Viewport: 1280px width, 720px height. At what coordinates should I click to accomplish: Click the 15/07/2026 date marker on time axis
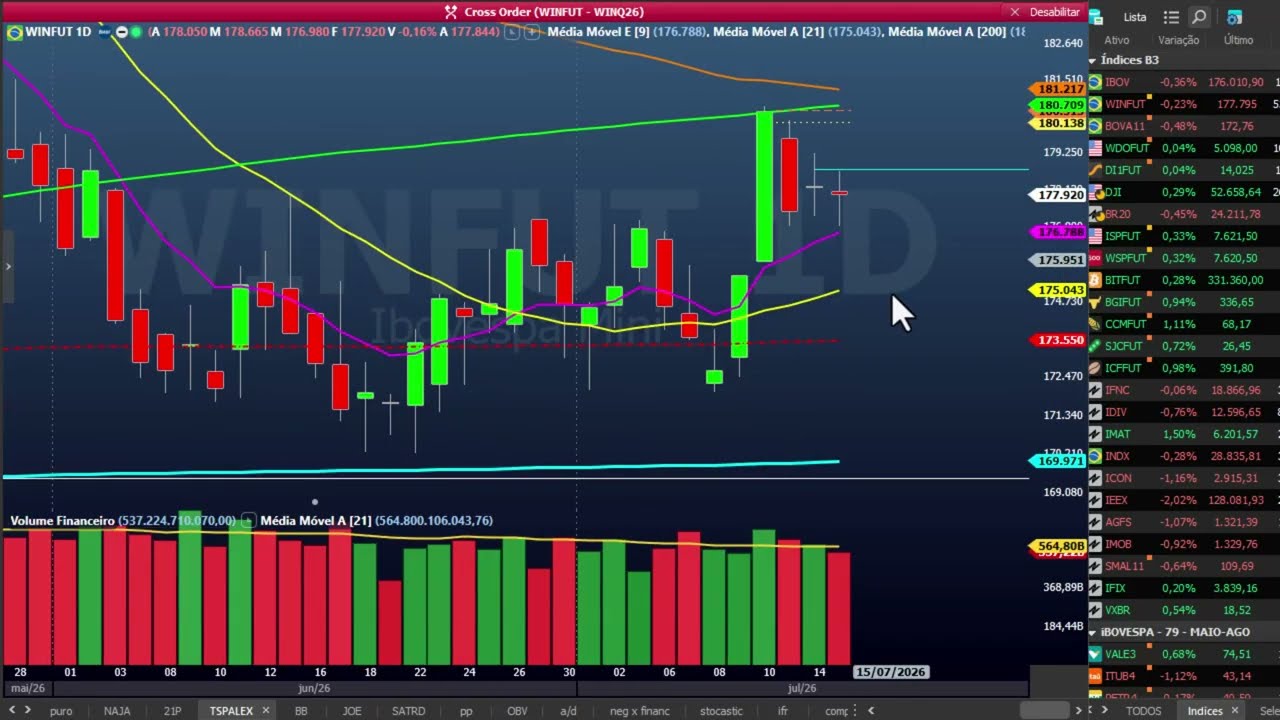pos(891,672)
